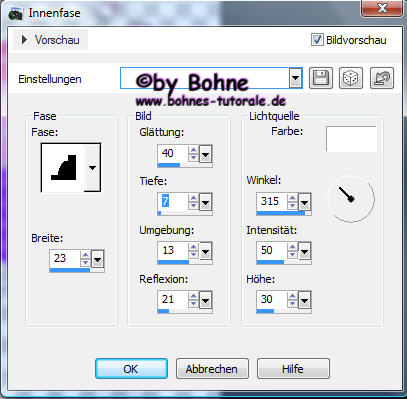
Task: Click the Abbrechen button
Action: 212,369
